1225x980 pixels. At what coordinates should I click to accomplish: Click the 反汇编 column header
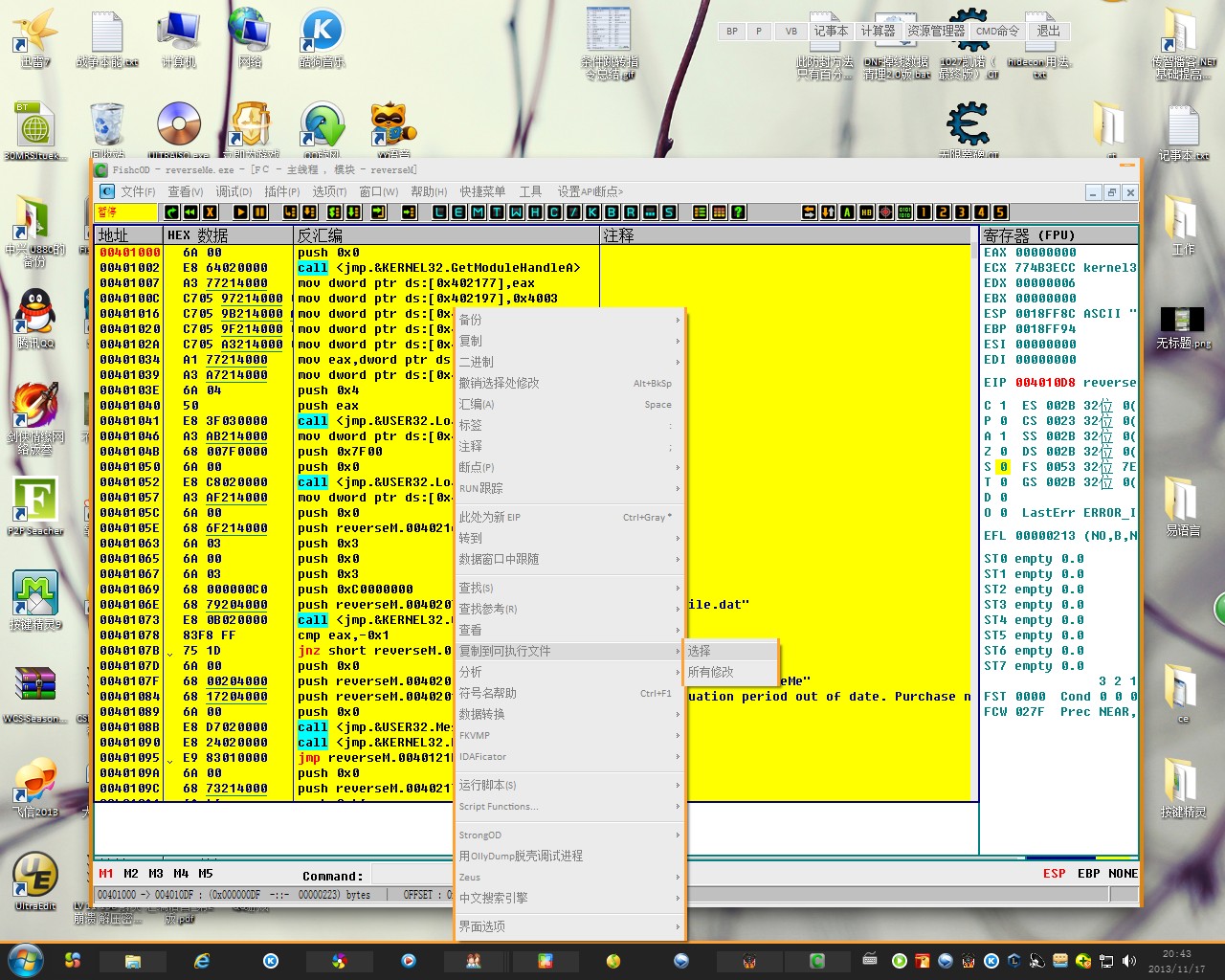click(446, 235)
